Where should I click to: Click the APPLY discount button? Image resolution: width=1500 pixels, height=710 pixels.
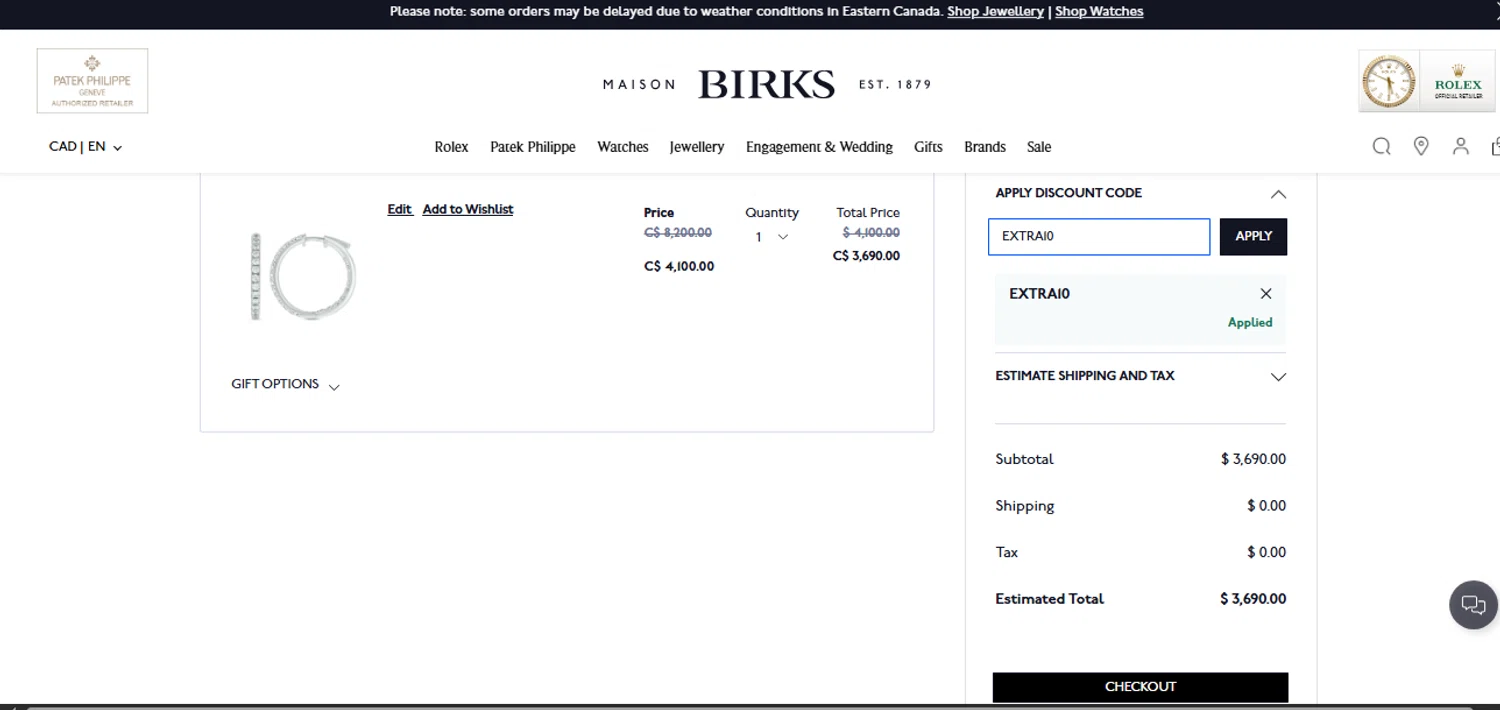(1253, 237)
